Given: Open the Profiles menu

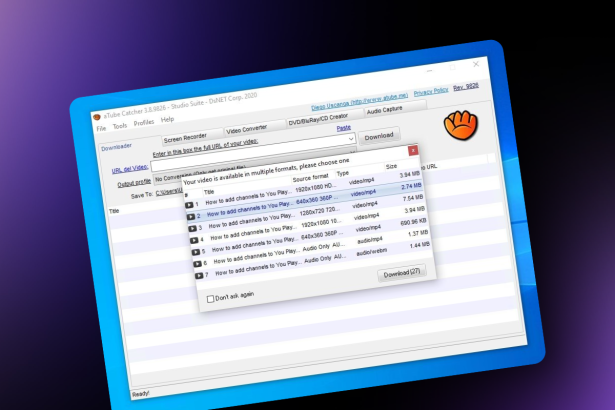Looking at the screenshot, I should pos(144,122).
